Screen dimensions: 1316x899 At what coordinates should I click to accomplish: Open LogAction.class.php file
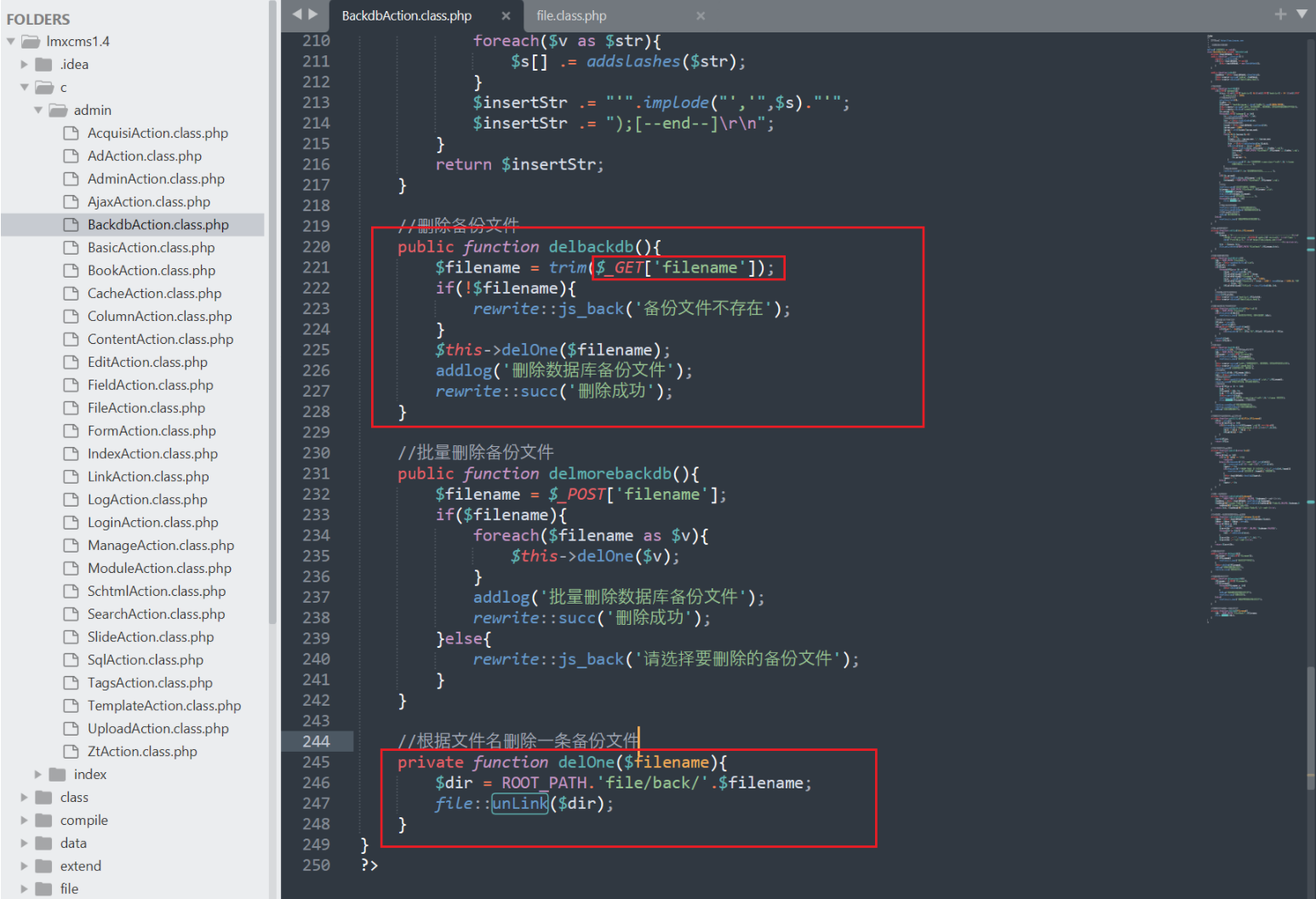147,501
